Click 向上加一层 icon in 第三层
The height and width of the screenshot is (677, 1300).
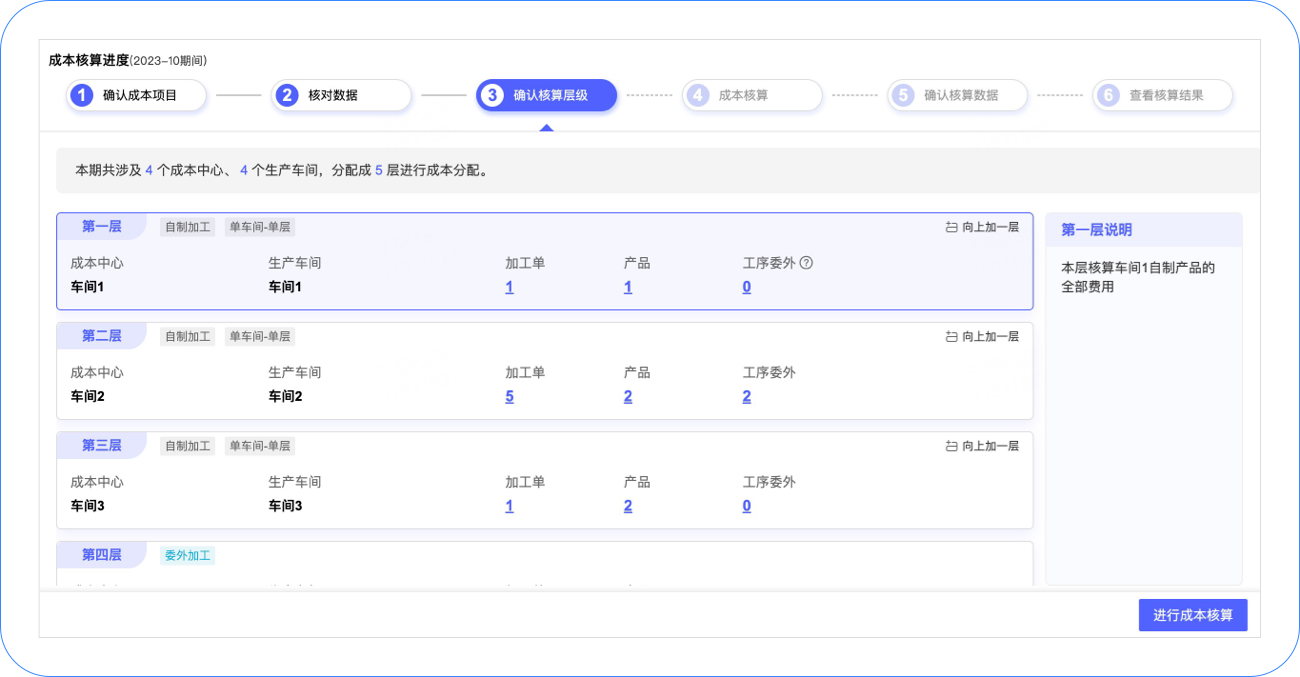(x=951, y=446)
